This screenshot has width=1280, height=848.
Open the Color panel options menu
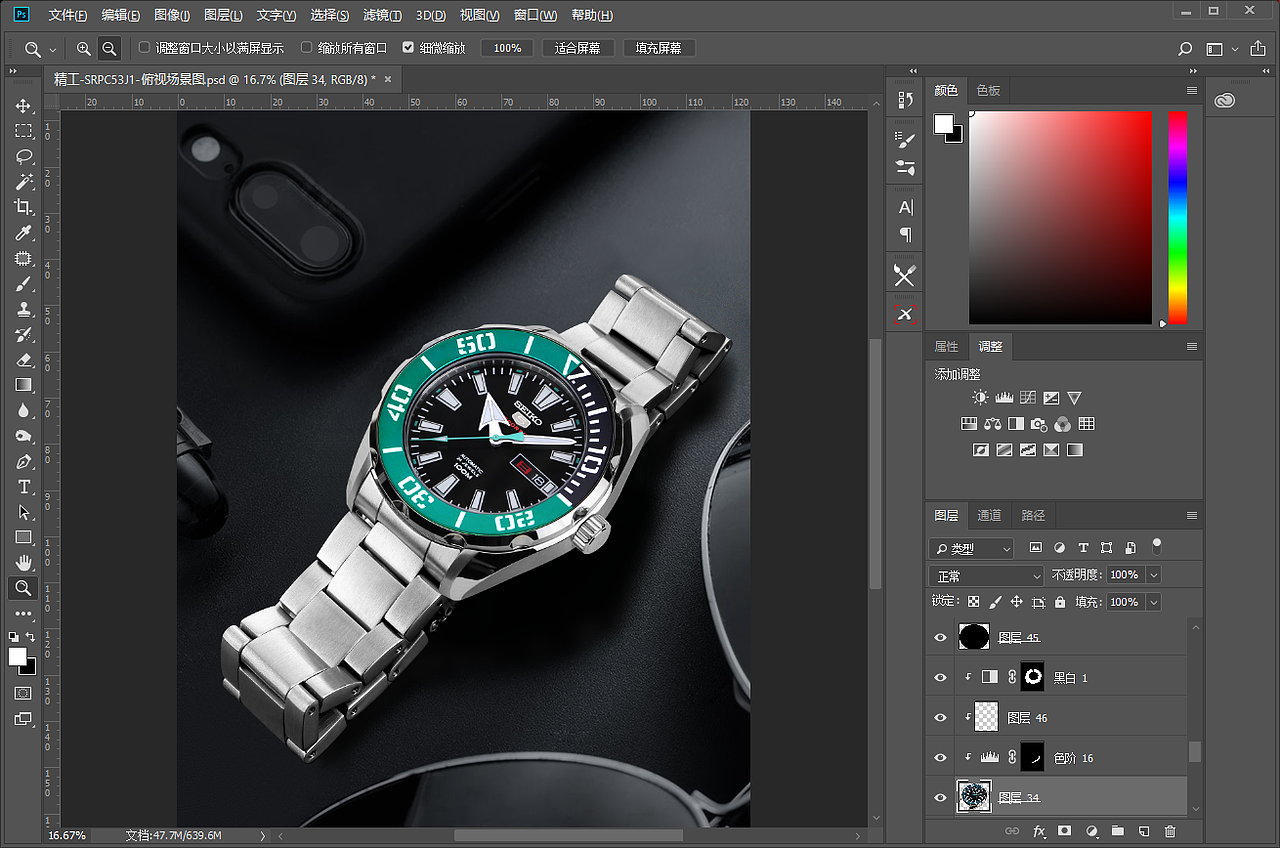click(1191, 90)
